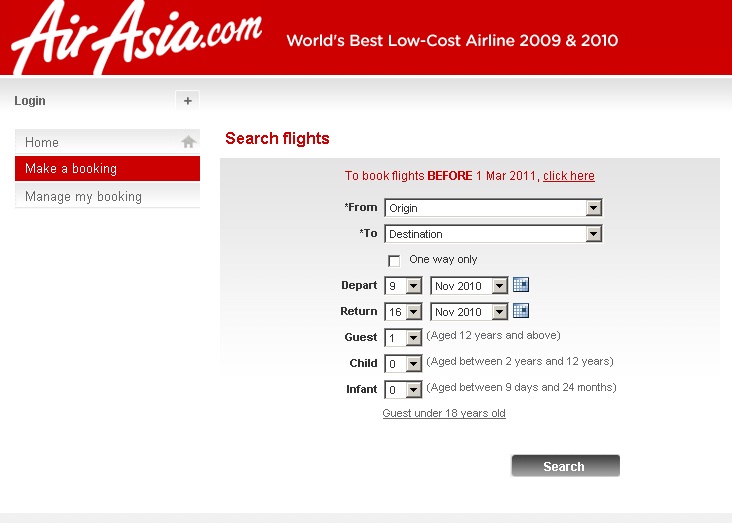
Task: Click the Search button
Action: pos(566,466)
